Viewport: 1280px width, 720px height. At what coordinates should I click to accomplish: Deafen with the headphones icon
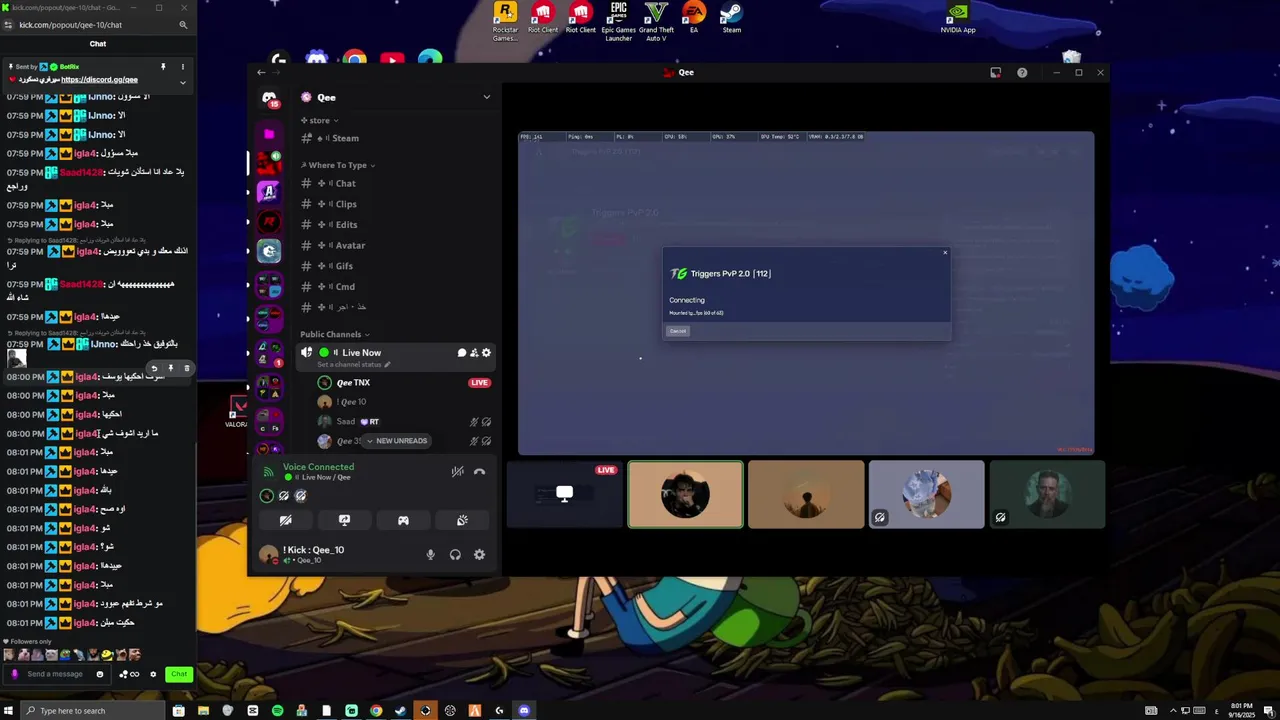455,555
